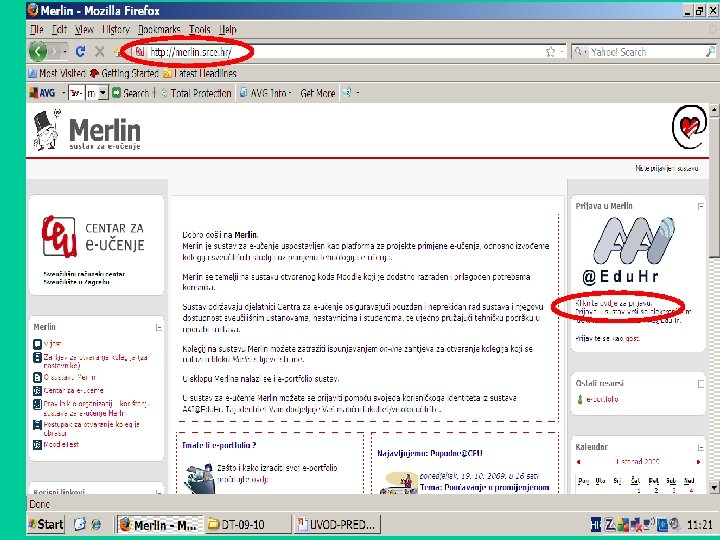Image resolution: width=720 pixels, height=540 pixels.
Task: Open the O sustavu Merlin link
Action: tap(70, 377)
